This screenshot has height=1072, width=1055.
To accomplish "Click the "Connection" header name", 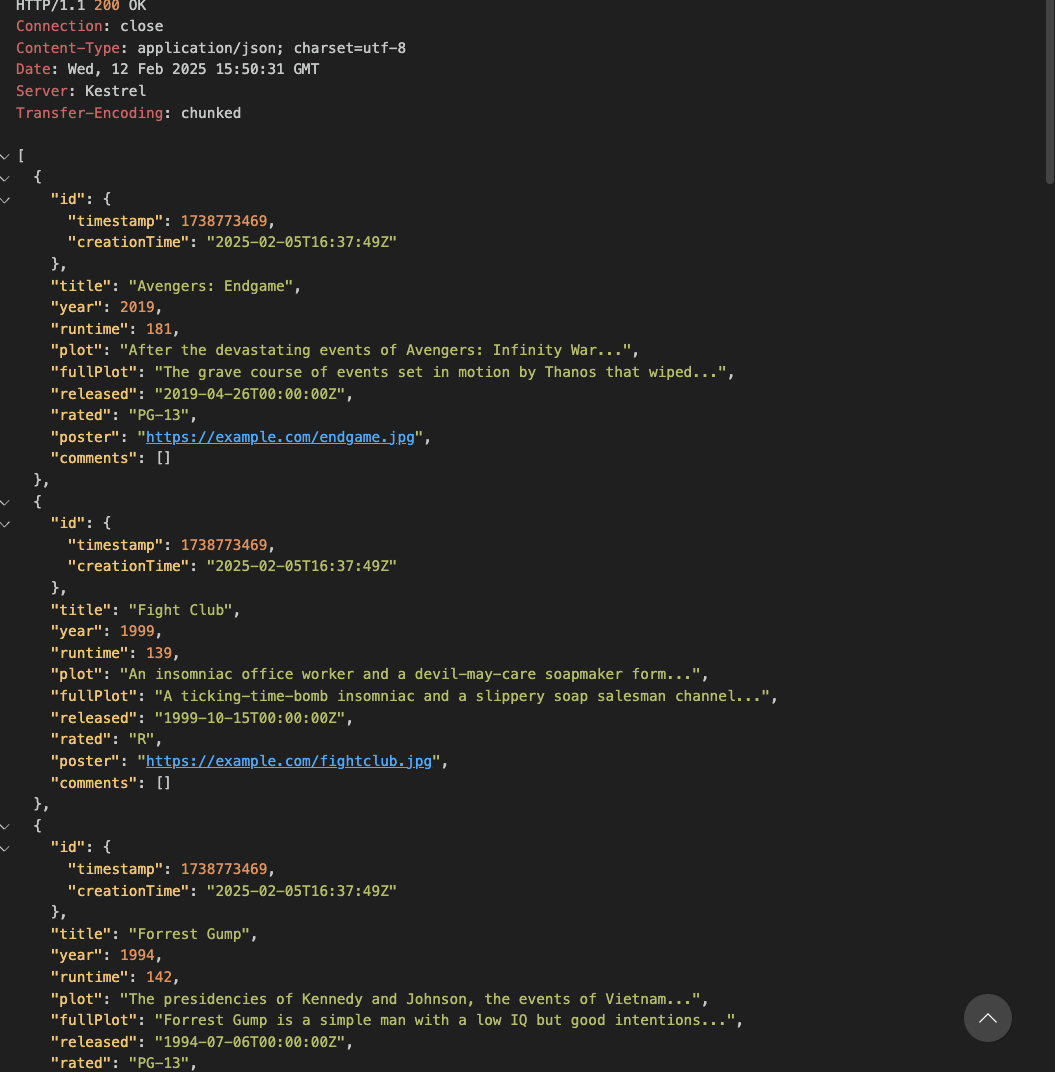I will click(x=59, y=26).
